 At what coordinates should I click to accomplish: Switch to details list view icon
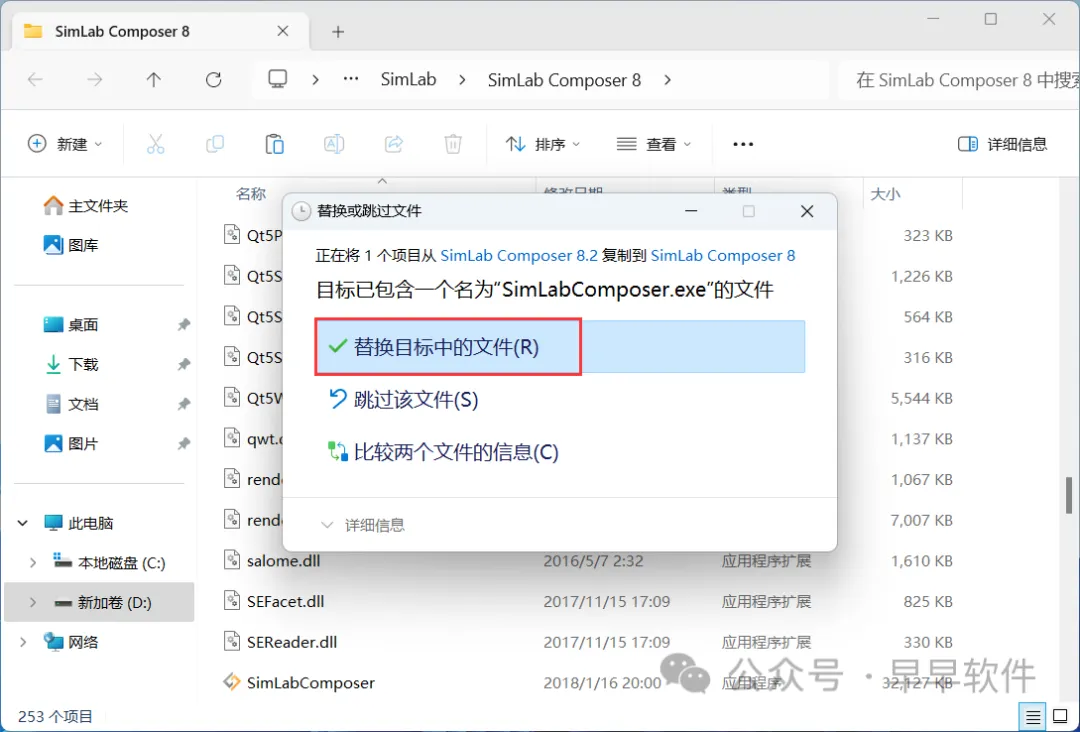[x=1032, y=717]
